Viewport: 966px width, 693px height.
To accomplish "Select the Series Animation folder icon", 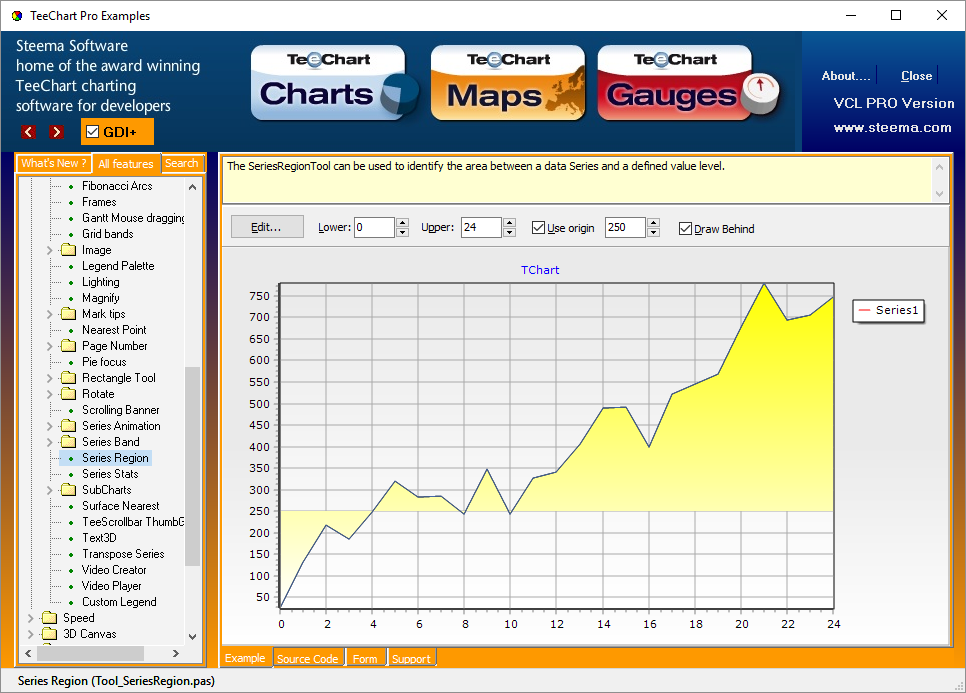I will pyautogui.click(x=68, y=426).
